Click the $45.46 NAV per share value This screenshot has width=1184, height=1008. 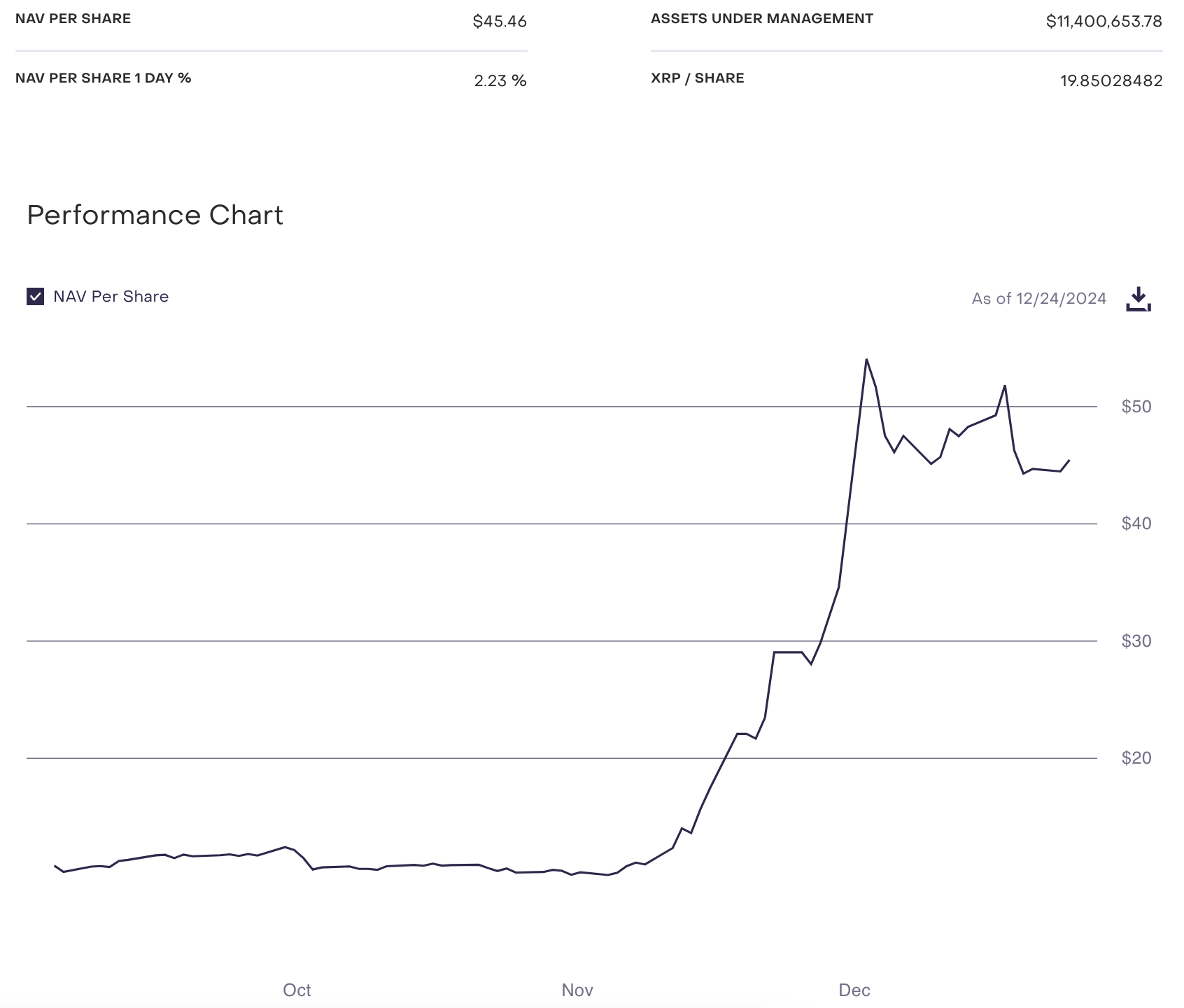(x=499, y=22)
